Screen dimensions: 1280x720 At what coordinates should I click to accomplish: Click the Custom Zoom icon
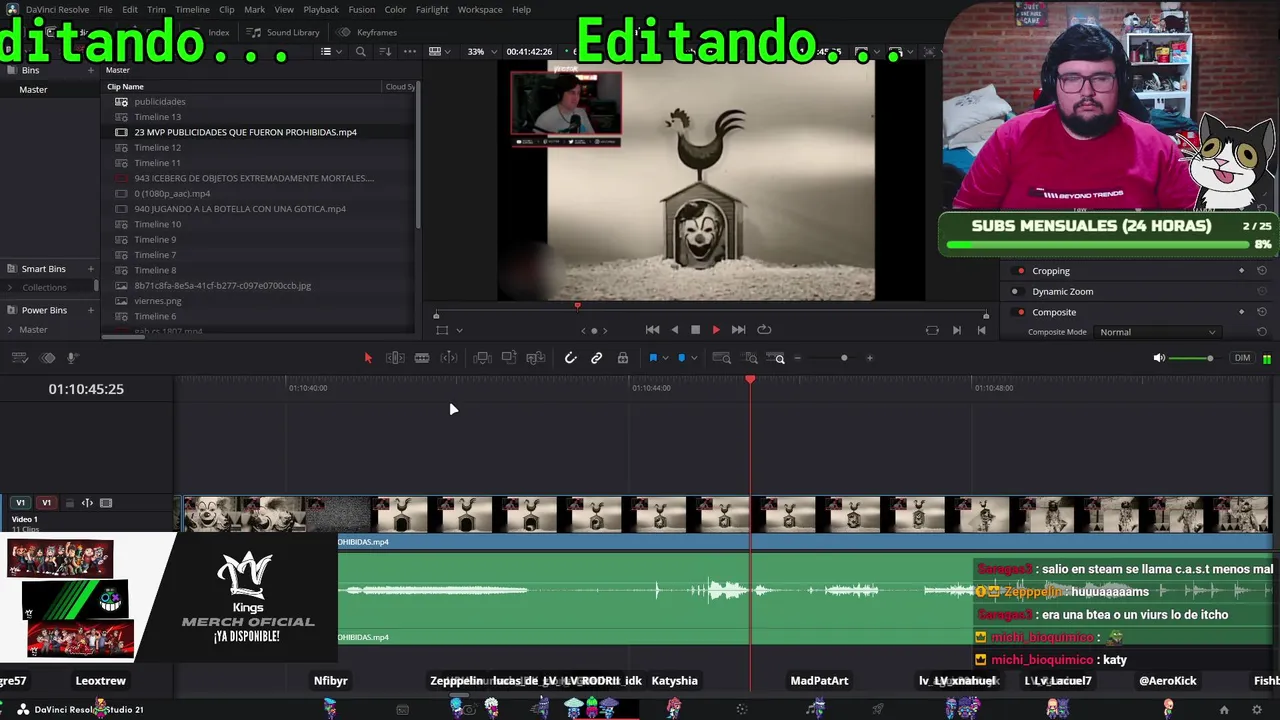point(777,358)
